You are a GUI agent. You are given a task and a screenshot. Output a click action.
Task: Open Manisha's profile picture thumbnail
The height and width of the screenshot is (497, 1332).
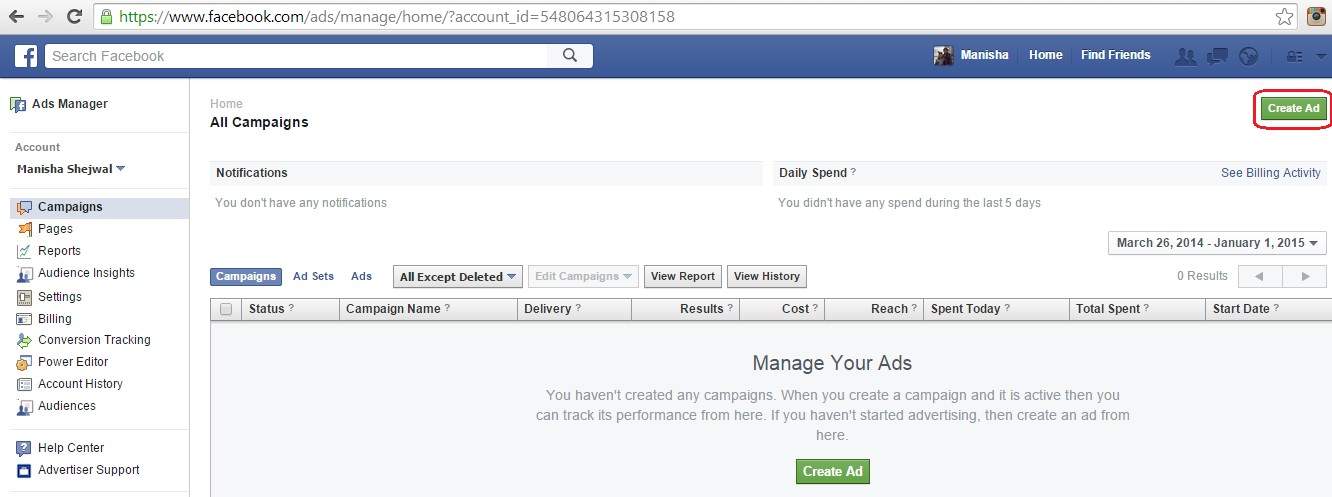point(943,56)
